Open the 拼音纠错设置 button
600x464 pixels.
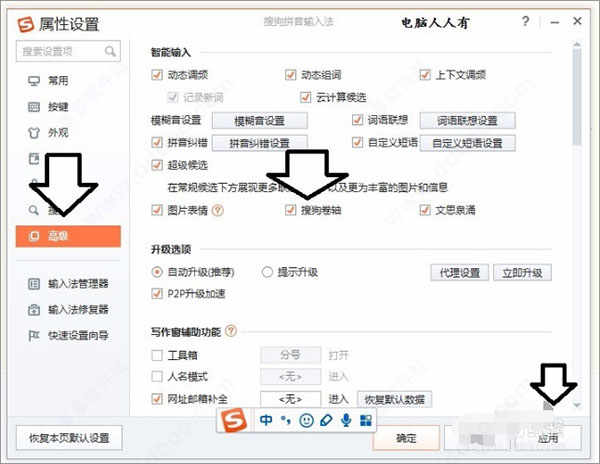[260, 143]
